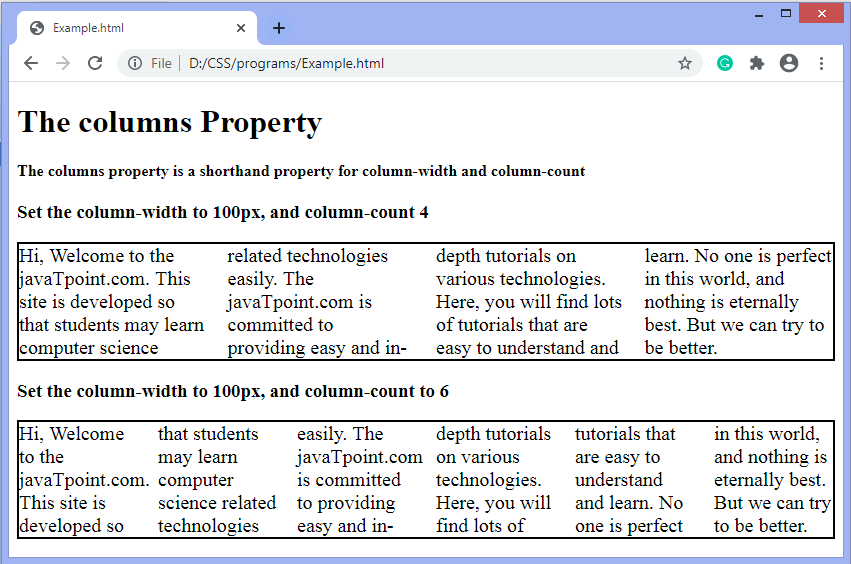Click 'Hi, Welcome to the' in the four-column box

pyautogui.click(x=97, y=256)
